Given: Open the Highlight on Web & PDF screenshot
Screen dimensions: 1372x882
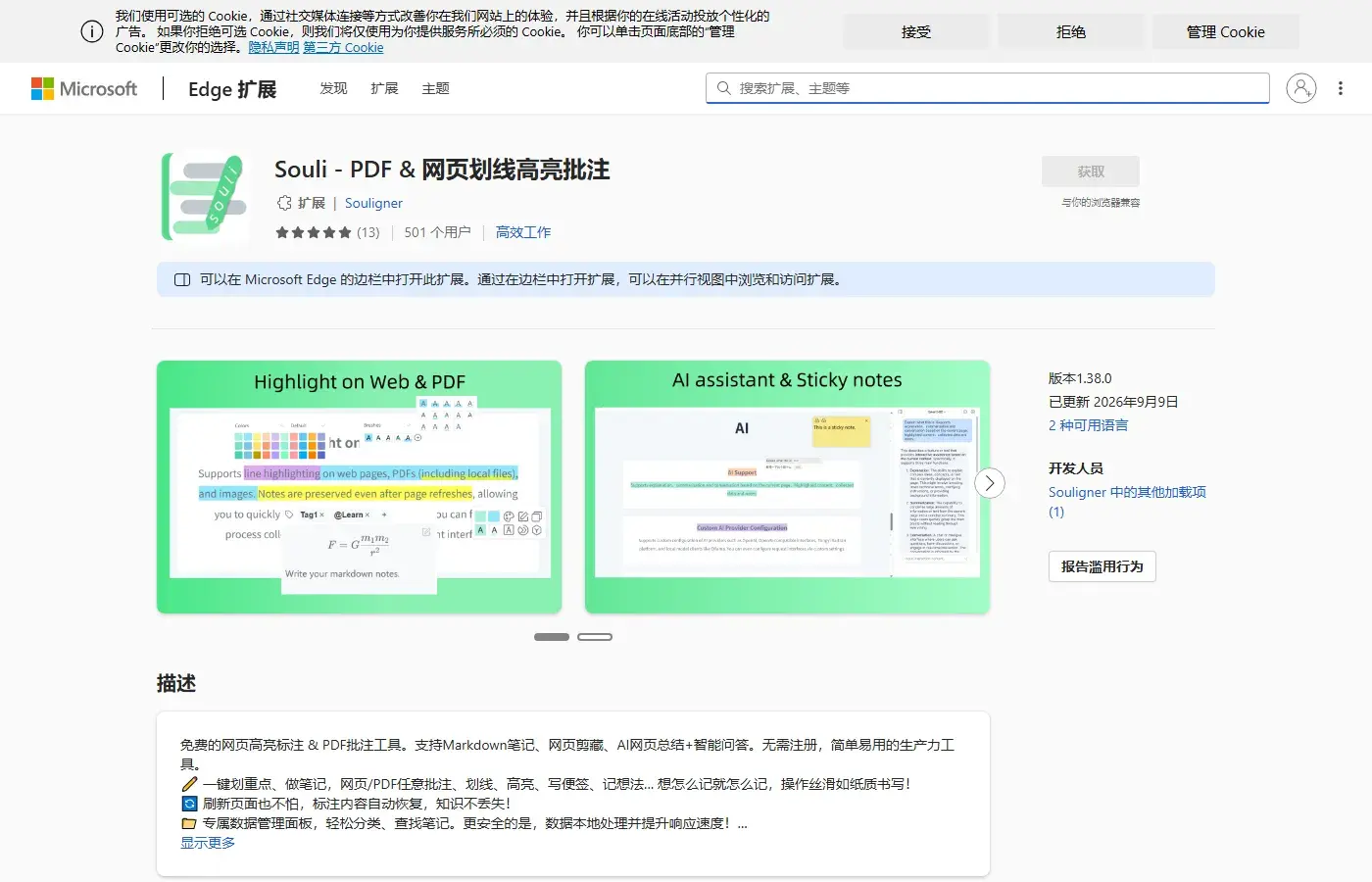Looking at the screenshot, I should pyautogui.click(x=359, y=487).
